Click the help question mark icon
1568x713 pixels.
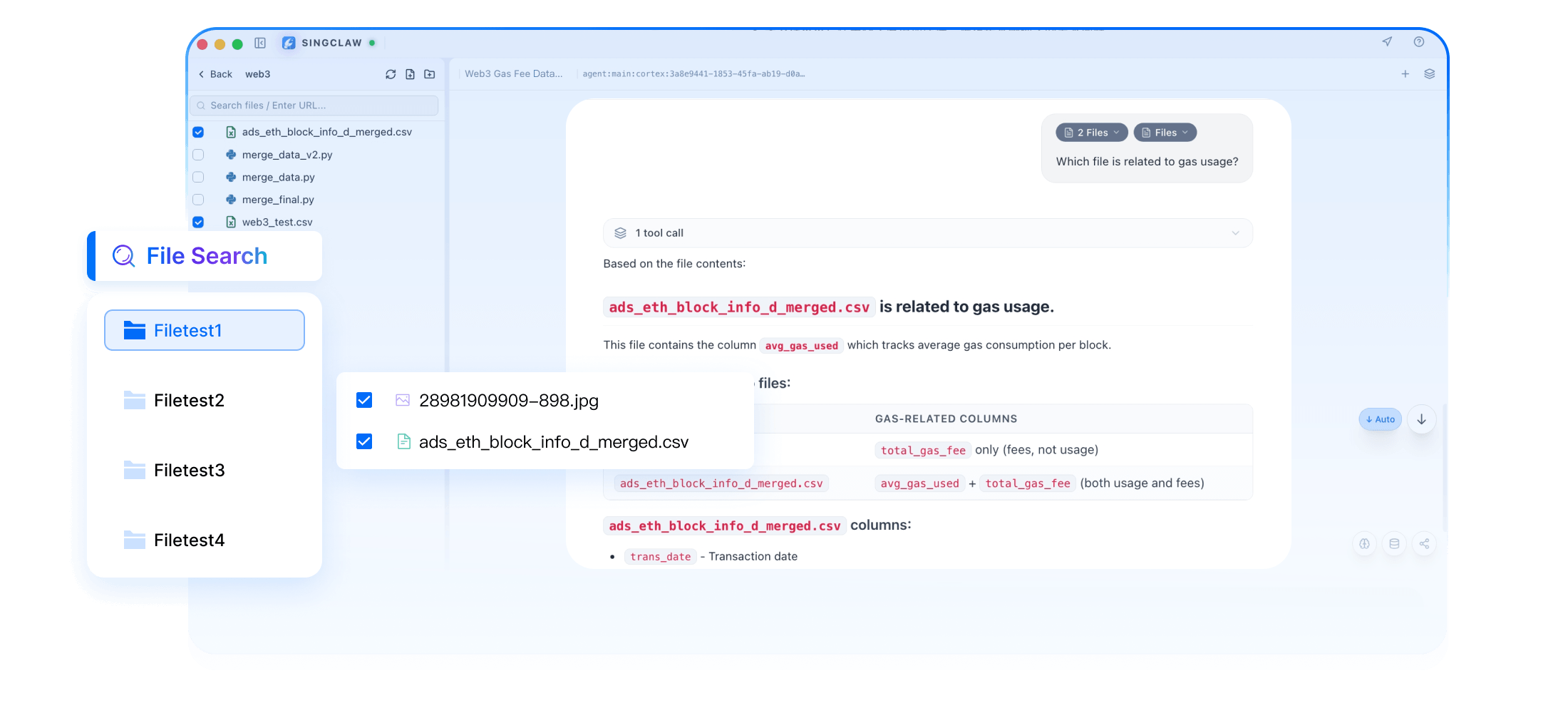tap(1418, 42)
